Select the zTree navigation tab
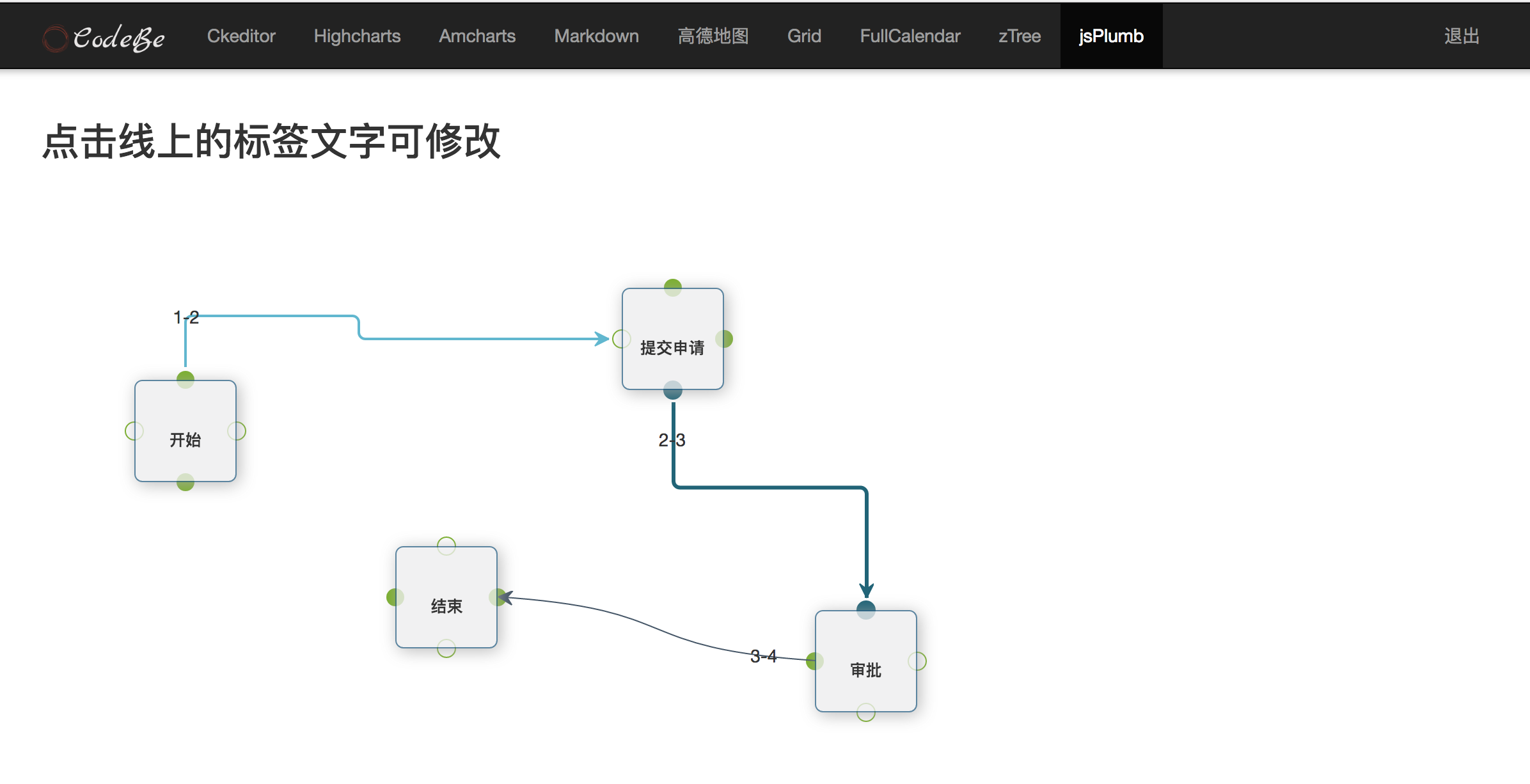This screenshot has height=784, width=1530. (x=1020, y=36)
